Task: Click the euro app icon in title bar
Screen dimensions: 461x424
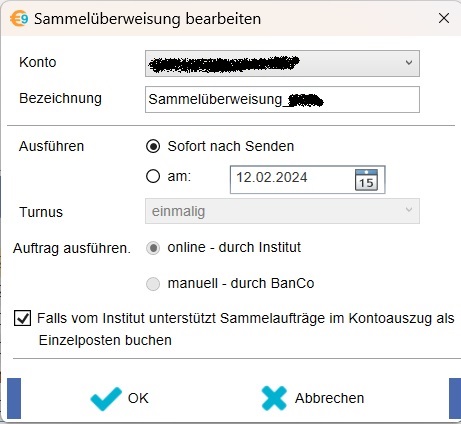Action: [x=19, y=19]
